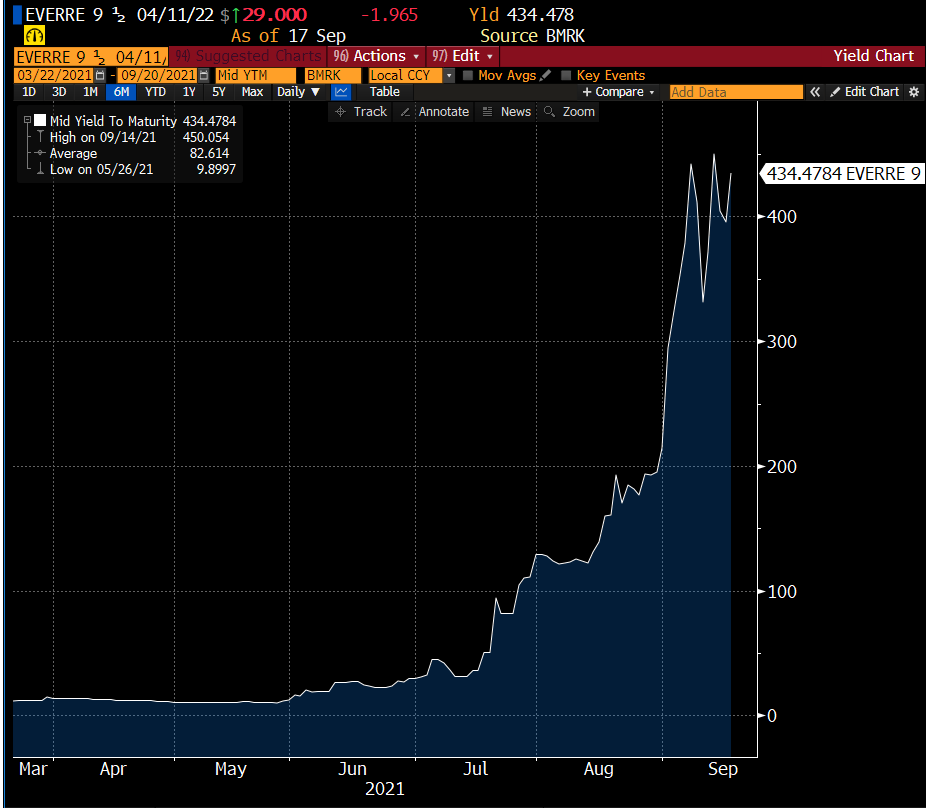Select the 1Y time range
926x808 pixels.
tap(189, 92)
